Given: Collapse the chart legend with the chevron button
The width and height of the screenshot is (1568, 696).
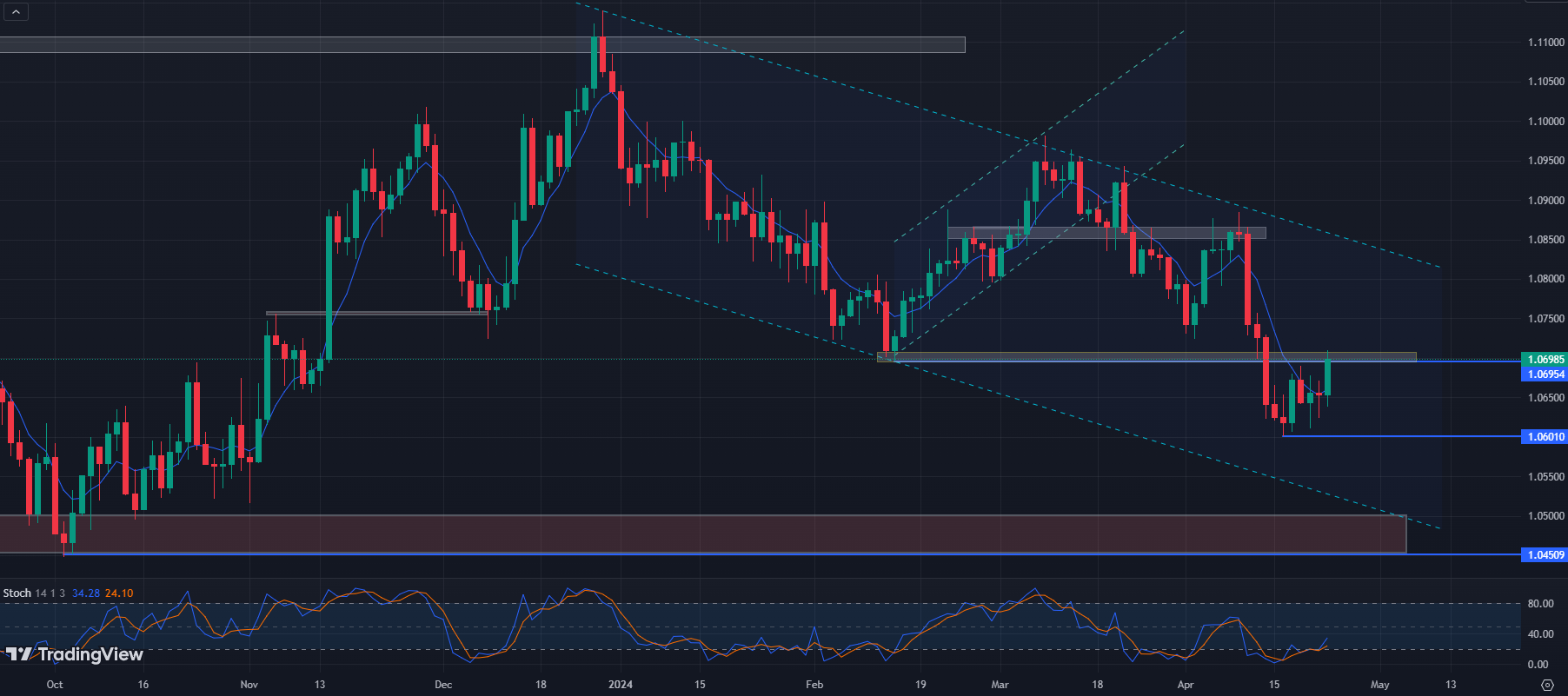Looking at the screenshot, I should click(17, 11).
